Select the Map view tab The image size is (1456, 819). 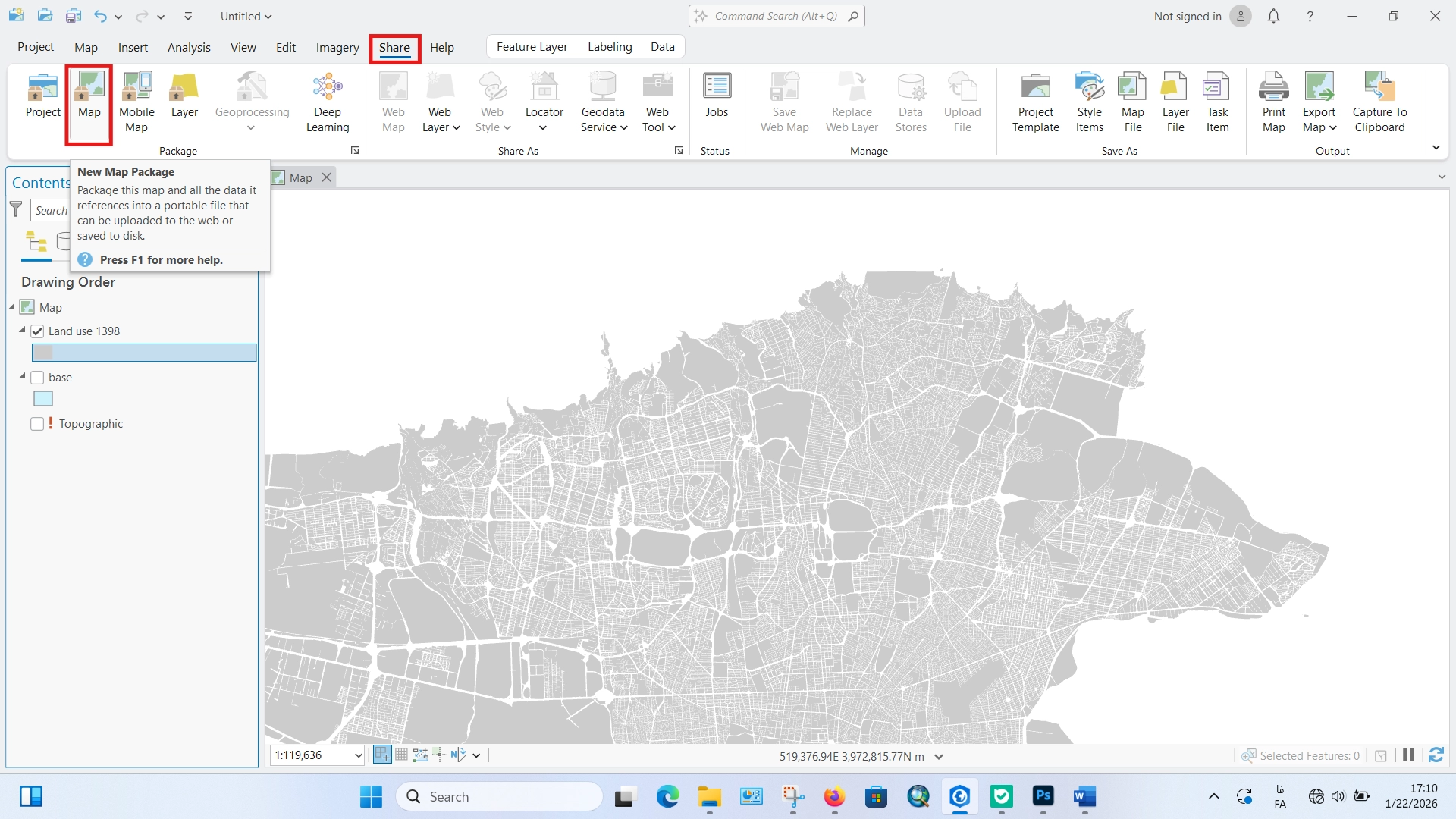(300, 177)
